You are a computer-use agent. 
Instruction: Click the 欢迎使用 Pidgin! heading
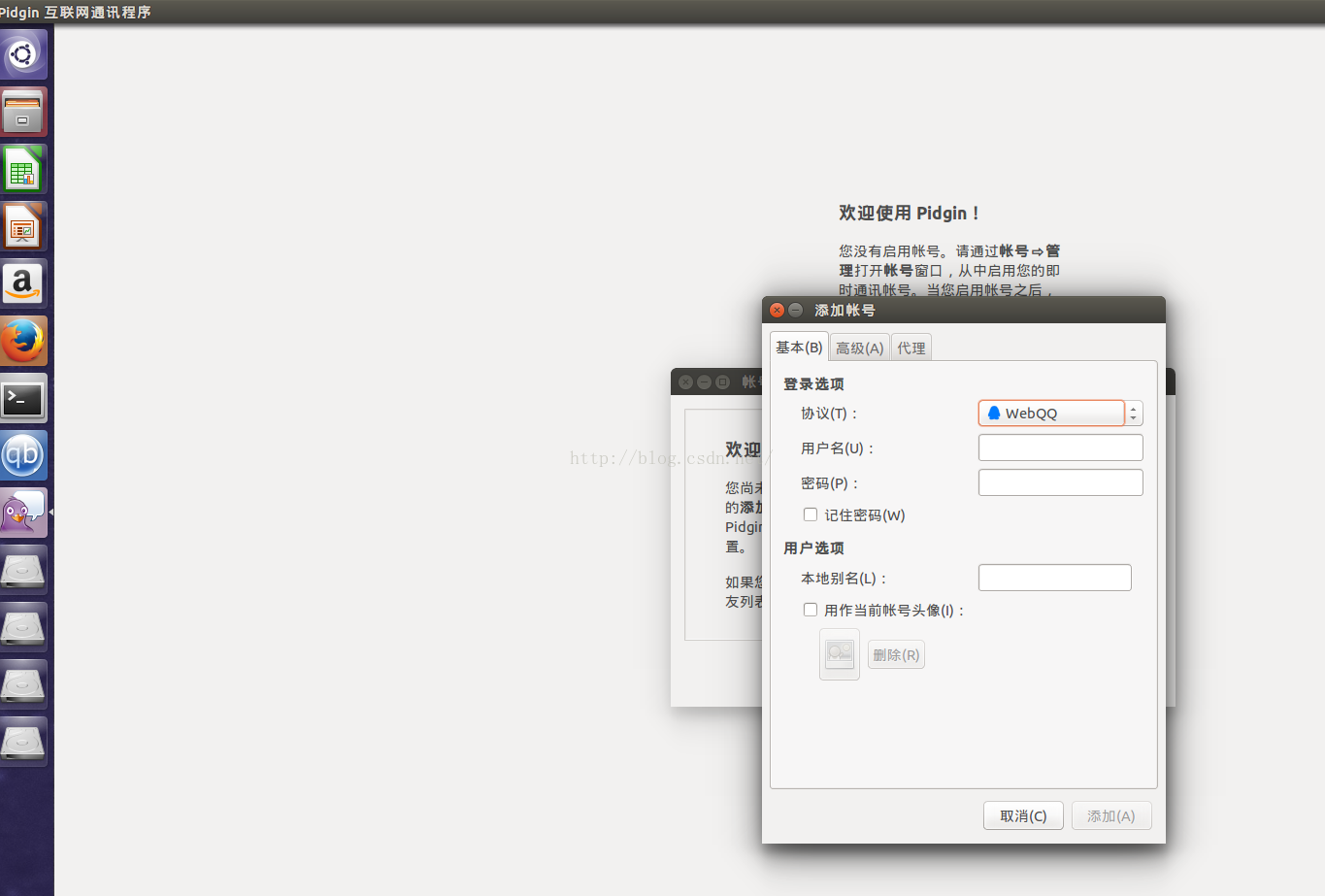coord(910,213)
